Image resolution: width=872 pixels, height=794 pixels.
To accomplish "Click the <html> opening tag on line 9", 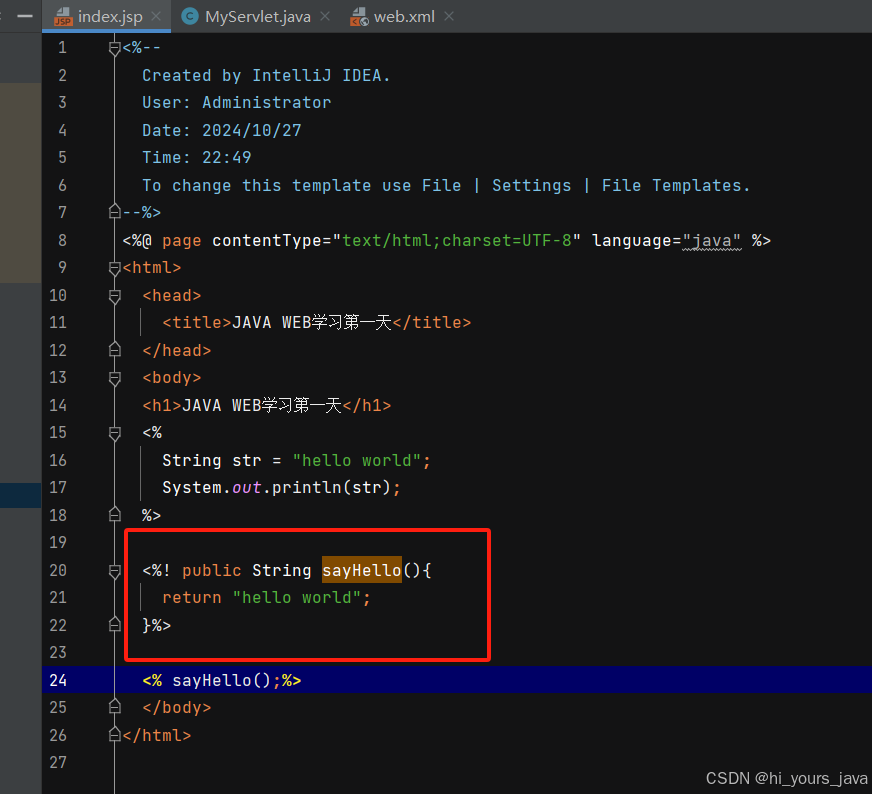I will coord(152,267).
